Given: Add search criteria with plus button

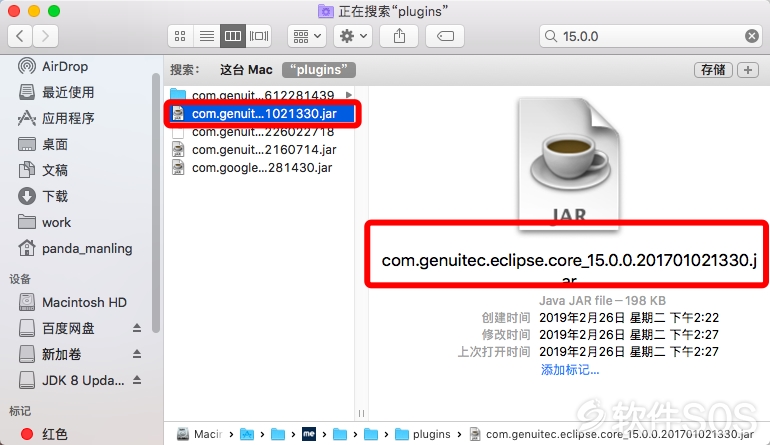Looking at the screenshot, I should 747,70.
